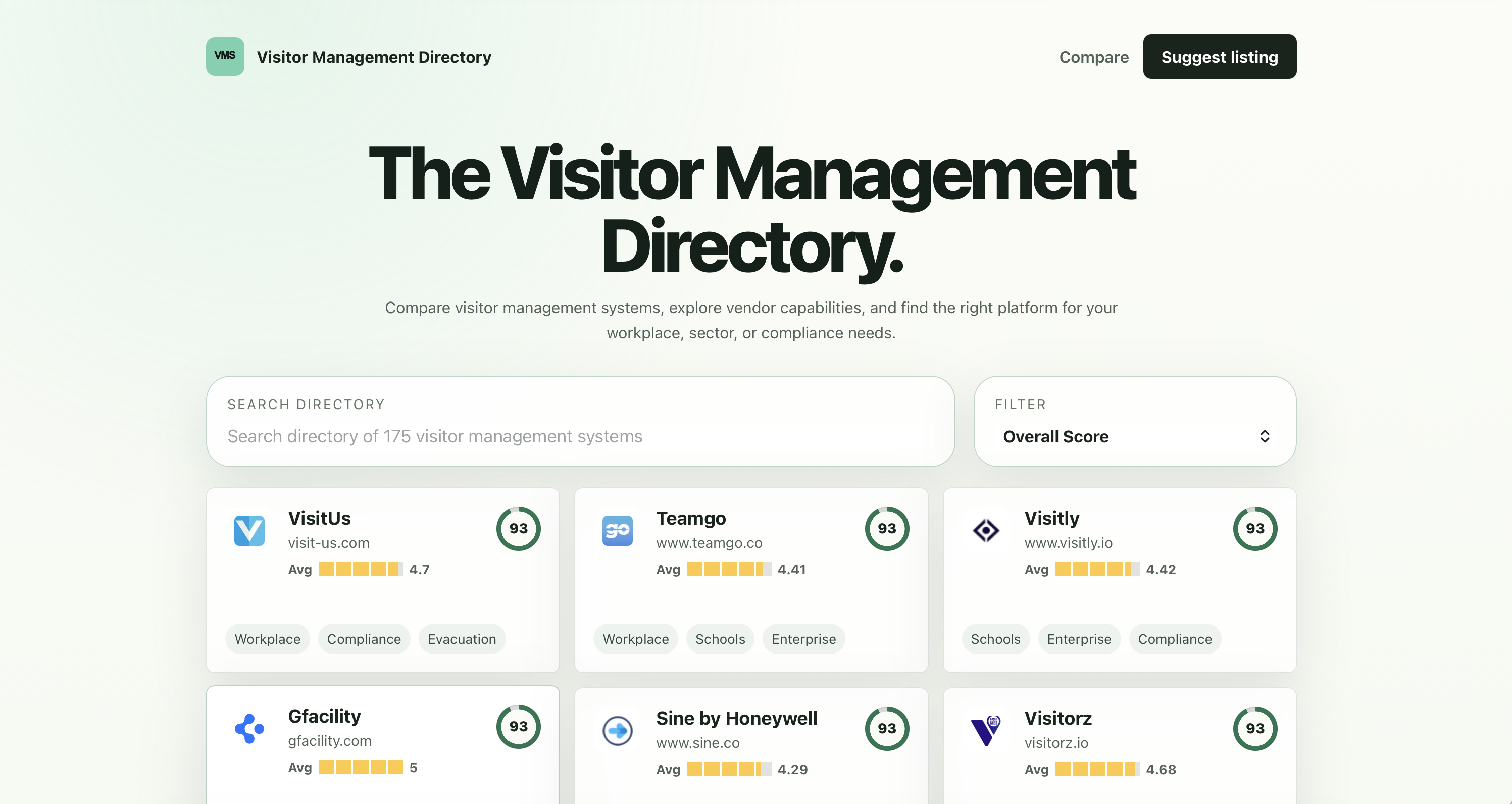Select VisitUs Compliance tag
The image size is (1512, 804).
click(x=364, y=639)
